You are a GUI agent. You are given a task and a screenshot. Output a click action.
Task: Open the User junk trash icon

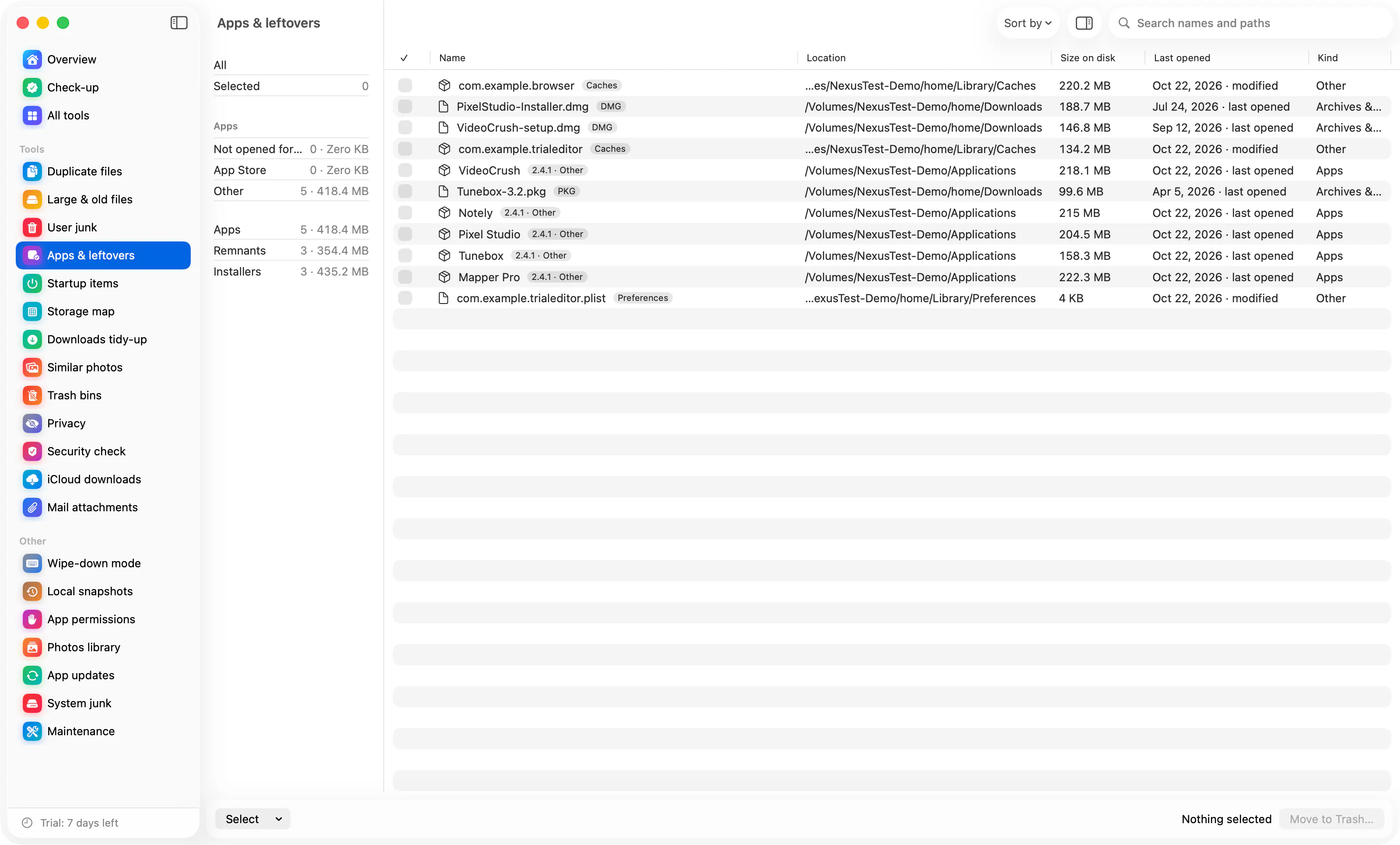[x=32, y=227]
